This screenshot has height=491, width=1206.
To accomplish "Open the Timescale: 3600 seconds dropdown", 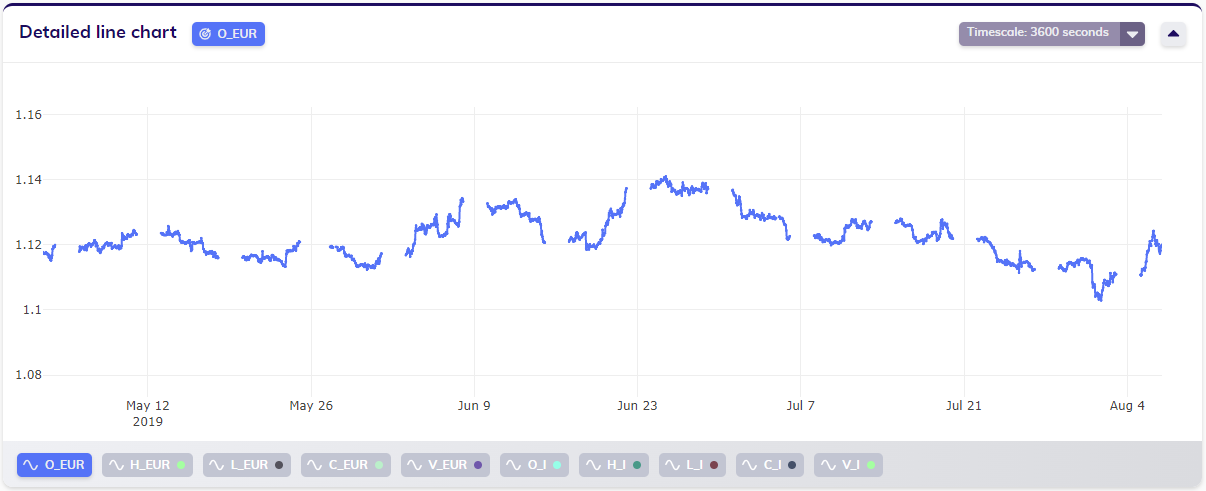I will point(1039,33).
